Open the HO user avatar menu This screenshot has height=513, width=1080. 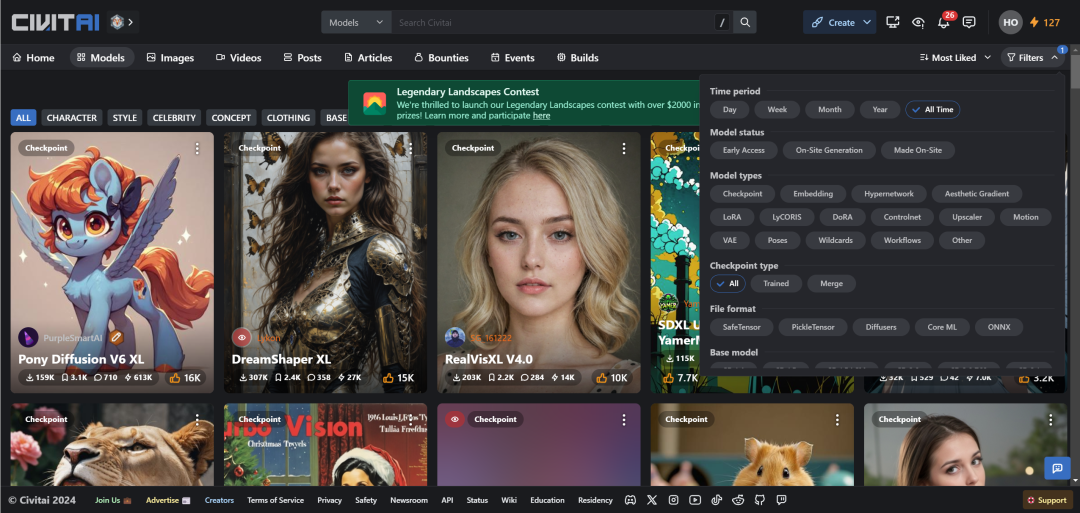point(1010,22)
